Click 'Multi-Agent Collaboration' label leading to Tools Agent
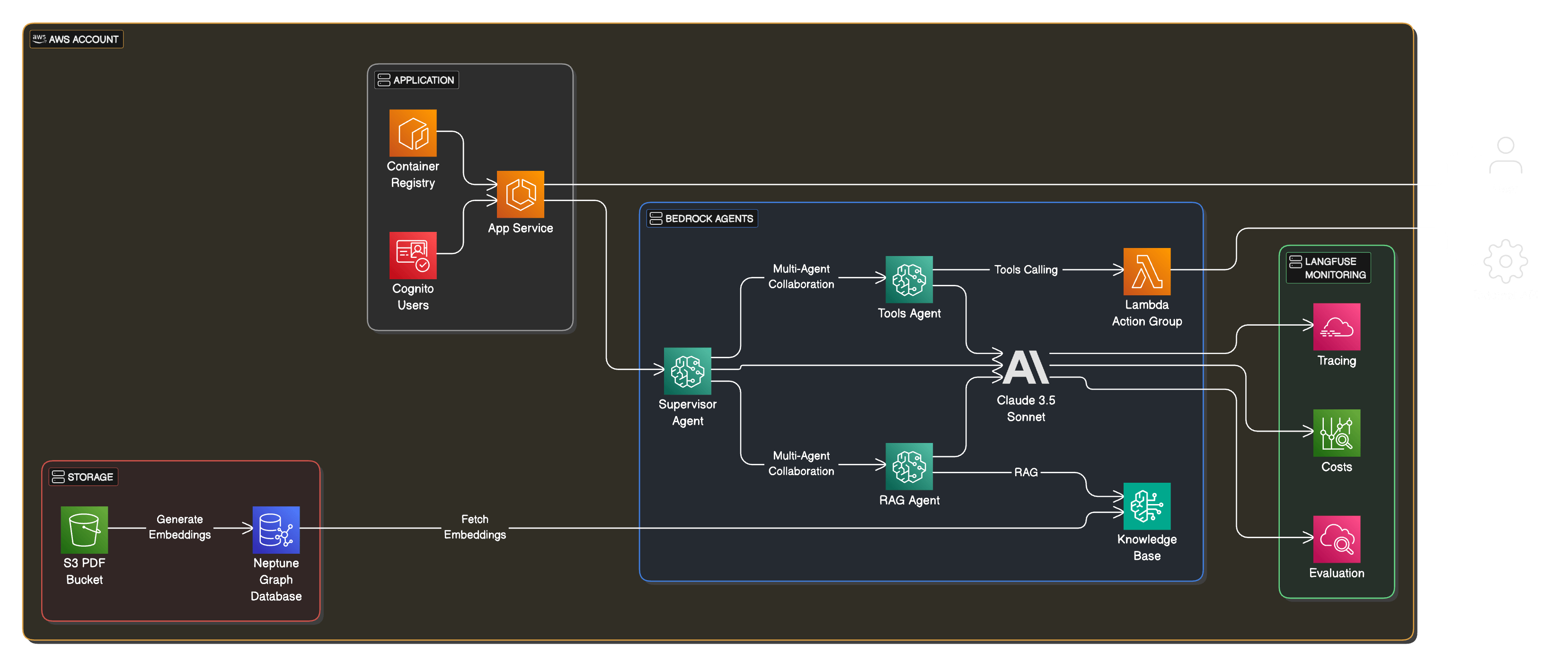The height and width of the screenshot is (664, 1568). (801, 276)
